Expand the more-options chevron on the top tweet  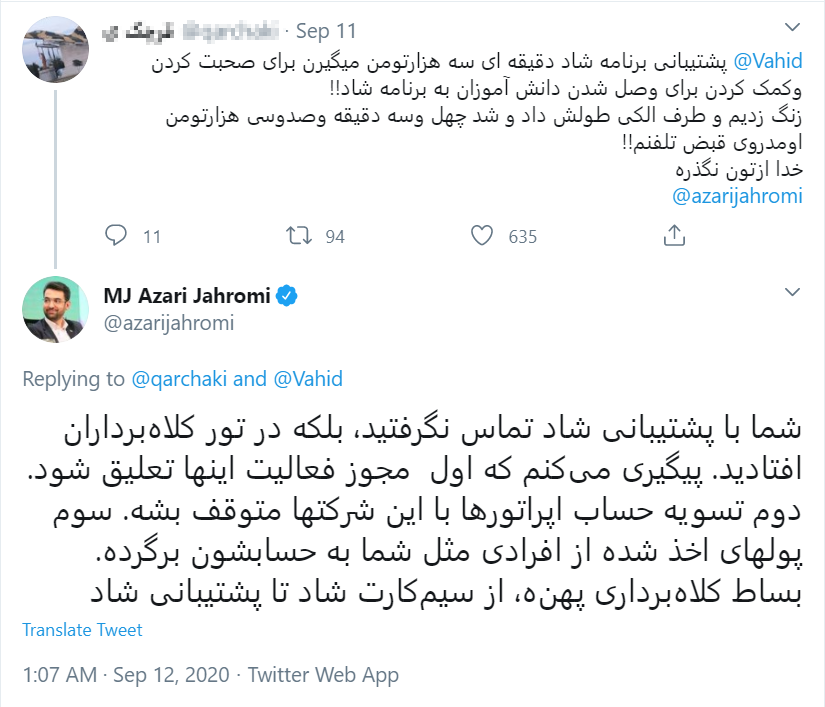pos(790,25)
